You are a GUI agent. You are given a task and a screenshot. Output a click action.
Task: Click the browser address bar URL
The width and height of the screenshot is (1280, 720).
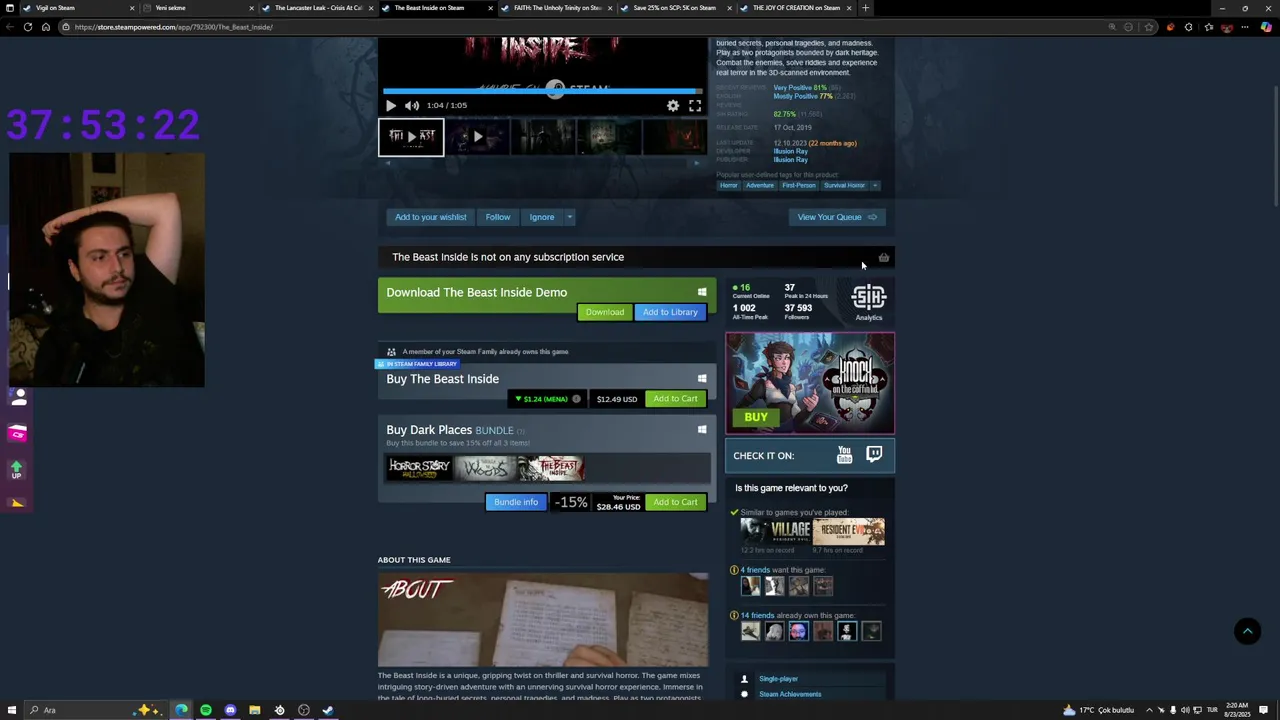pos(173,27)
